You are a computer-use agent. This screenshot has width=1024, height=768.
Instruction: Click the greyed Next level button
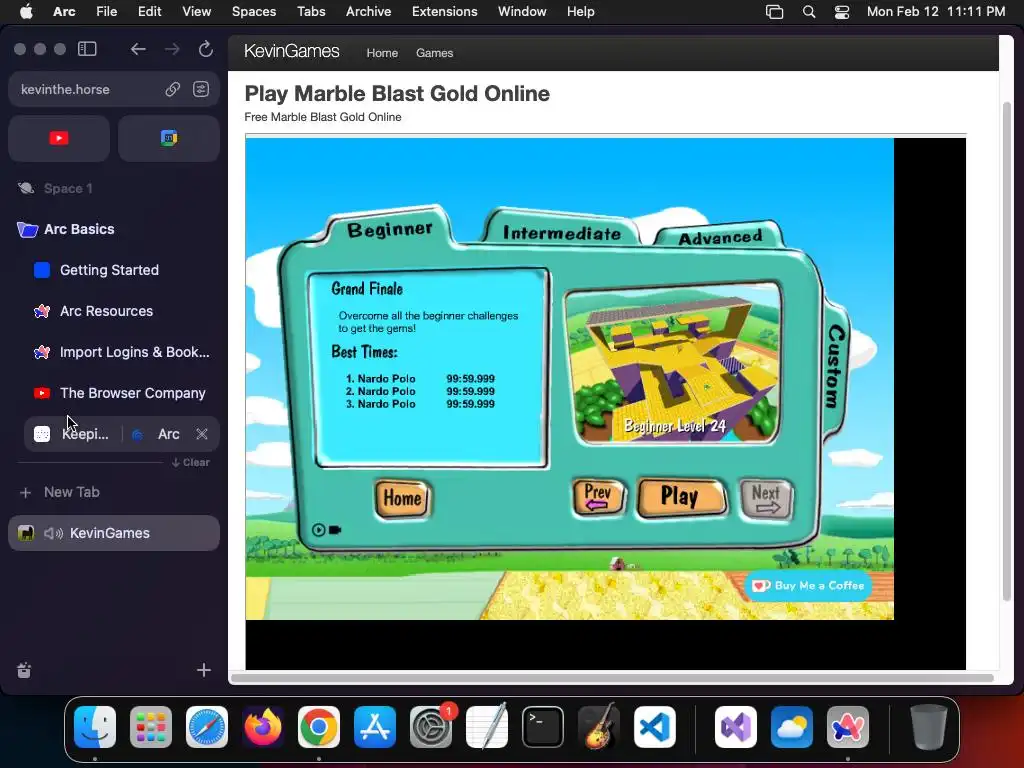click(765, 498)
